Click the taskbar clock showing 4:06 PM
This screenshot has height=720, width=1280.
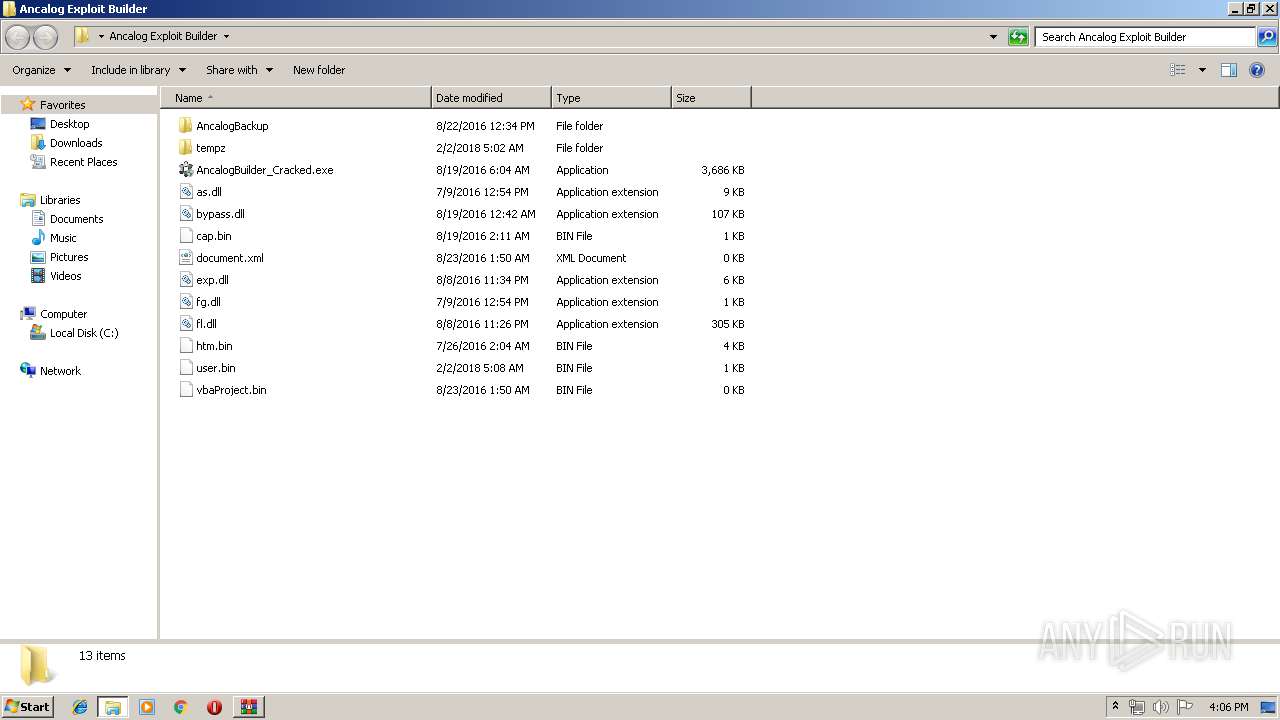pyautogui.click(x=1228, y=707)
